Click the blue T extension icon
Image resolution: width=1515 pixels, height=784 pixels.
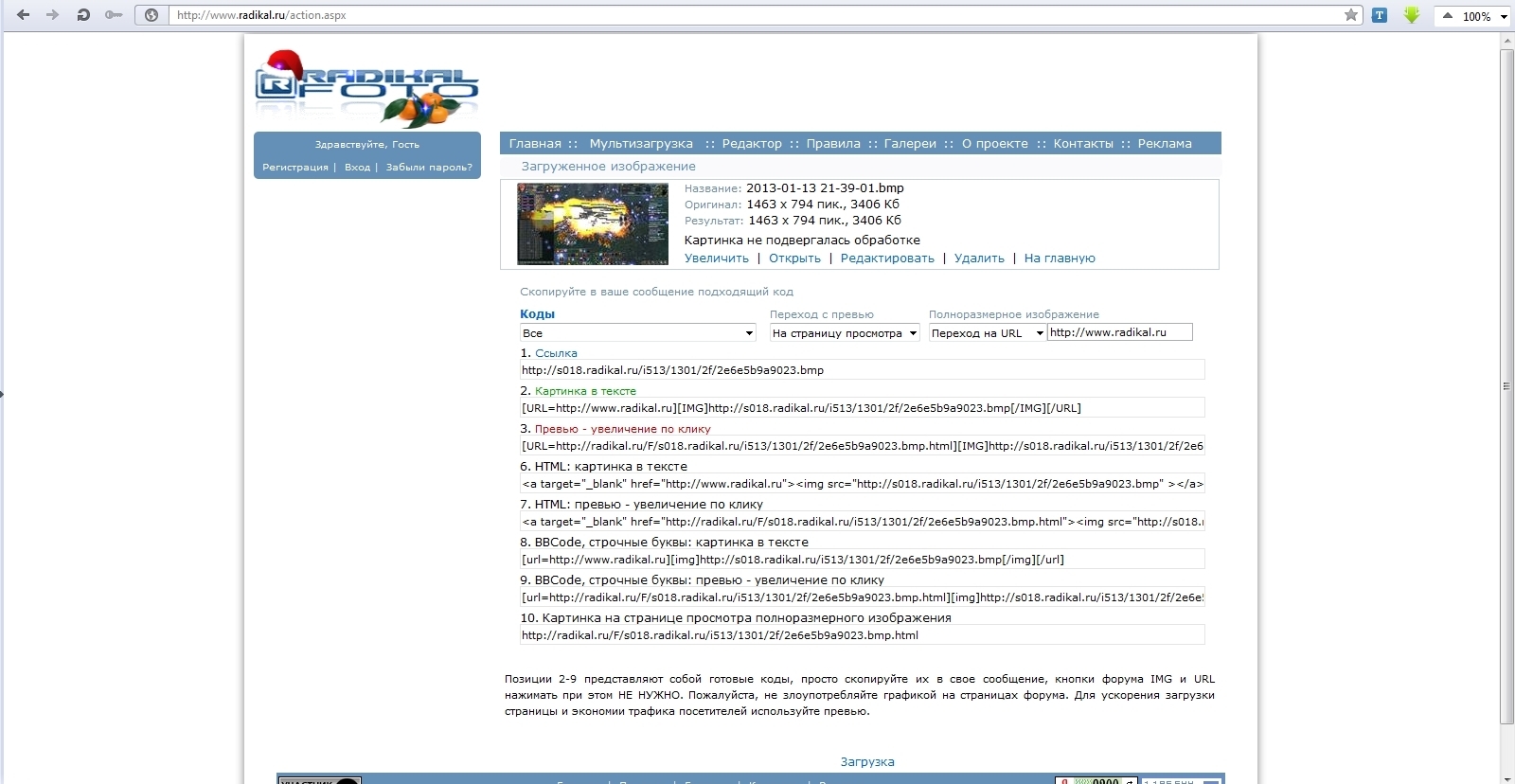point(1380,15)
